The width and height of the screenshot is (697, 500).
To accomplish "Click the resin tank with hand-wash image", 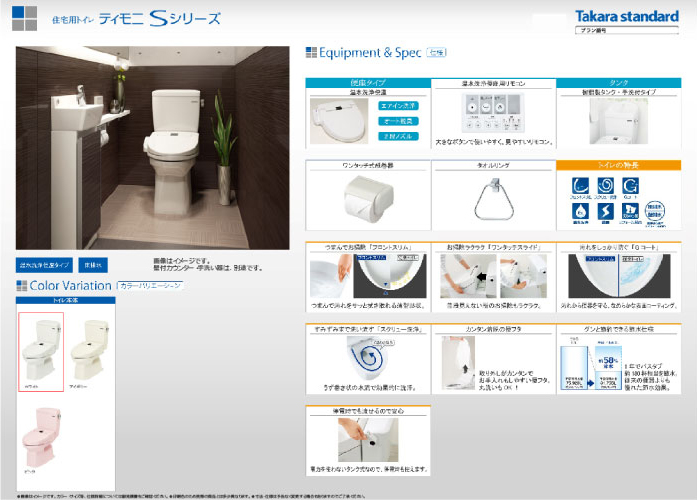I will pyautogui.click(x=618, y=121).
